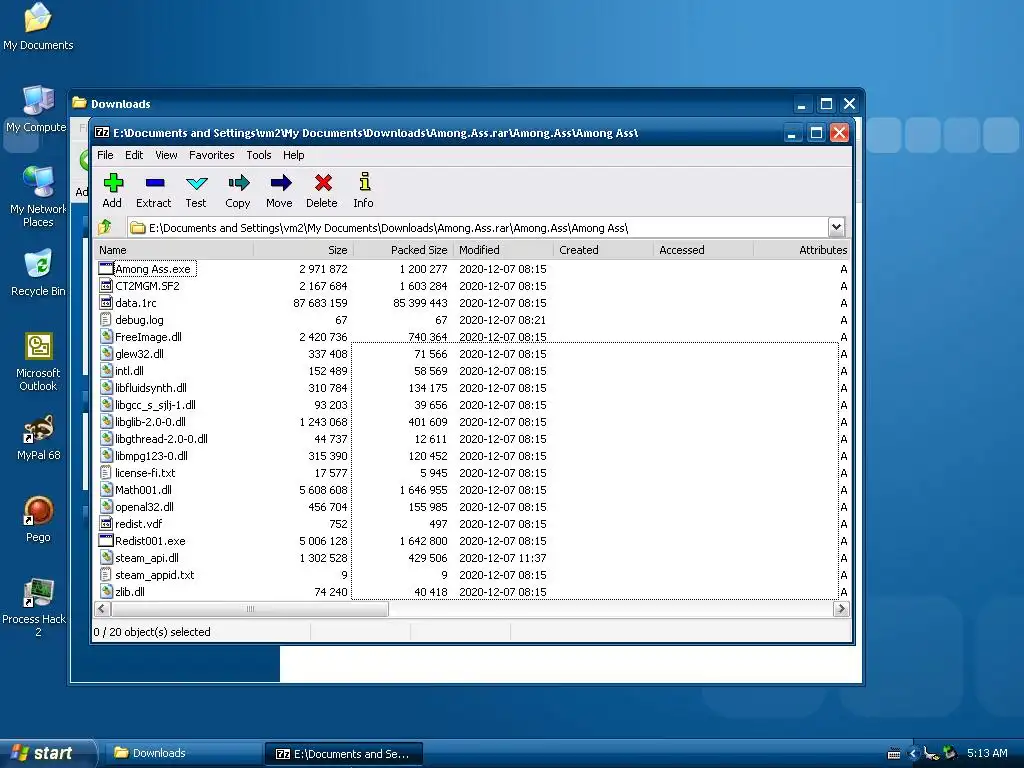
Task: Open the Info properties tool
Action: [x=364, y=182]
